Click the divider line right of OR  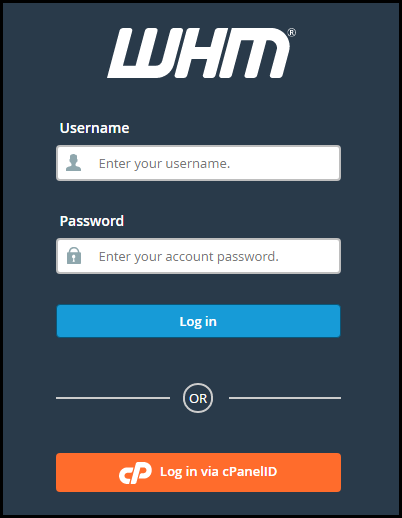(x=285, y=398)
